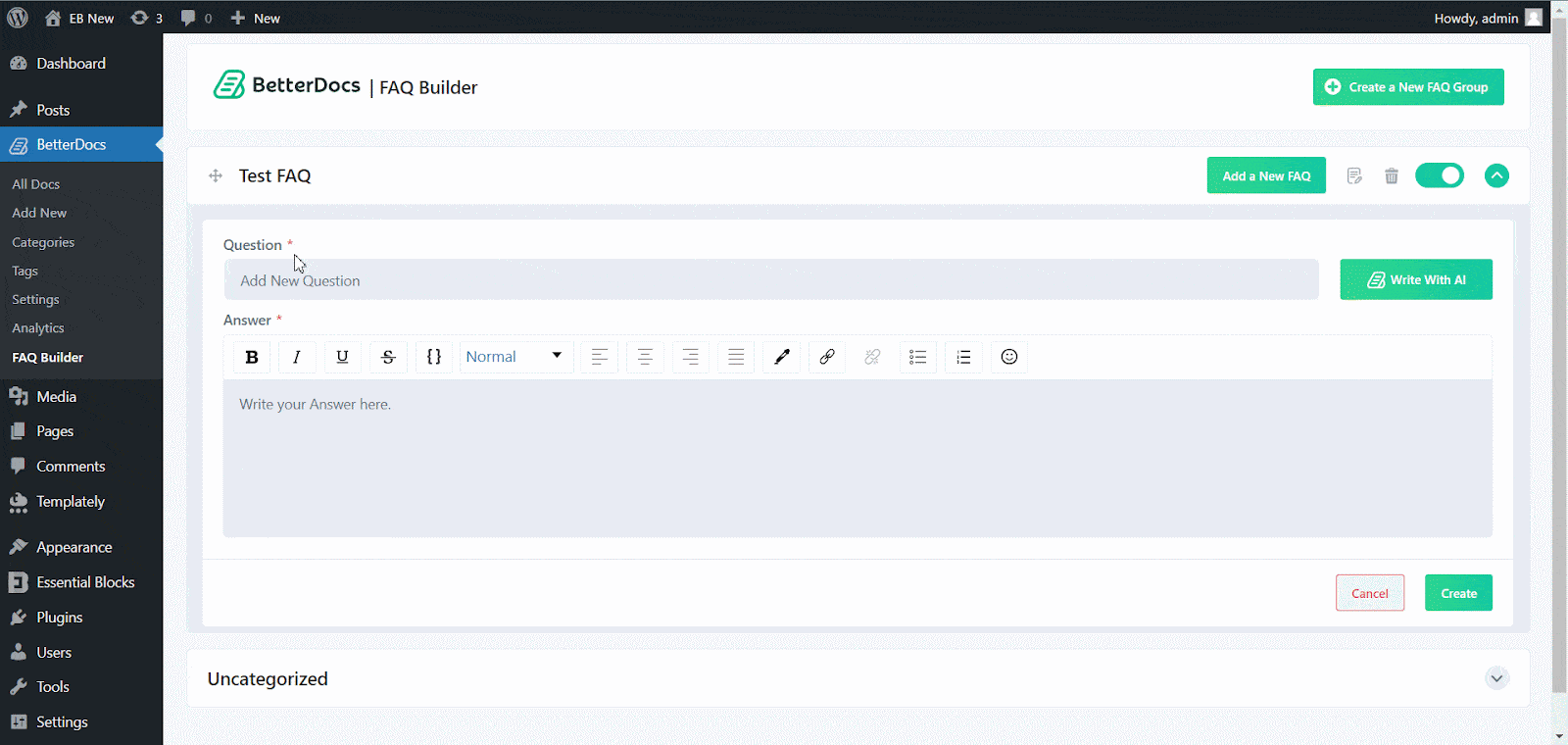This screenshot has width=1568, height=745.
Task: Delete Test FAQ group with trash icon
Action: coord(1391,176)
